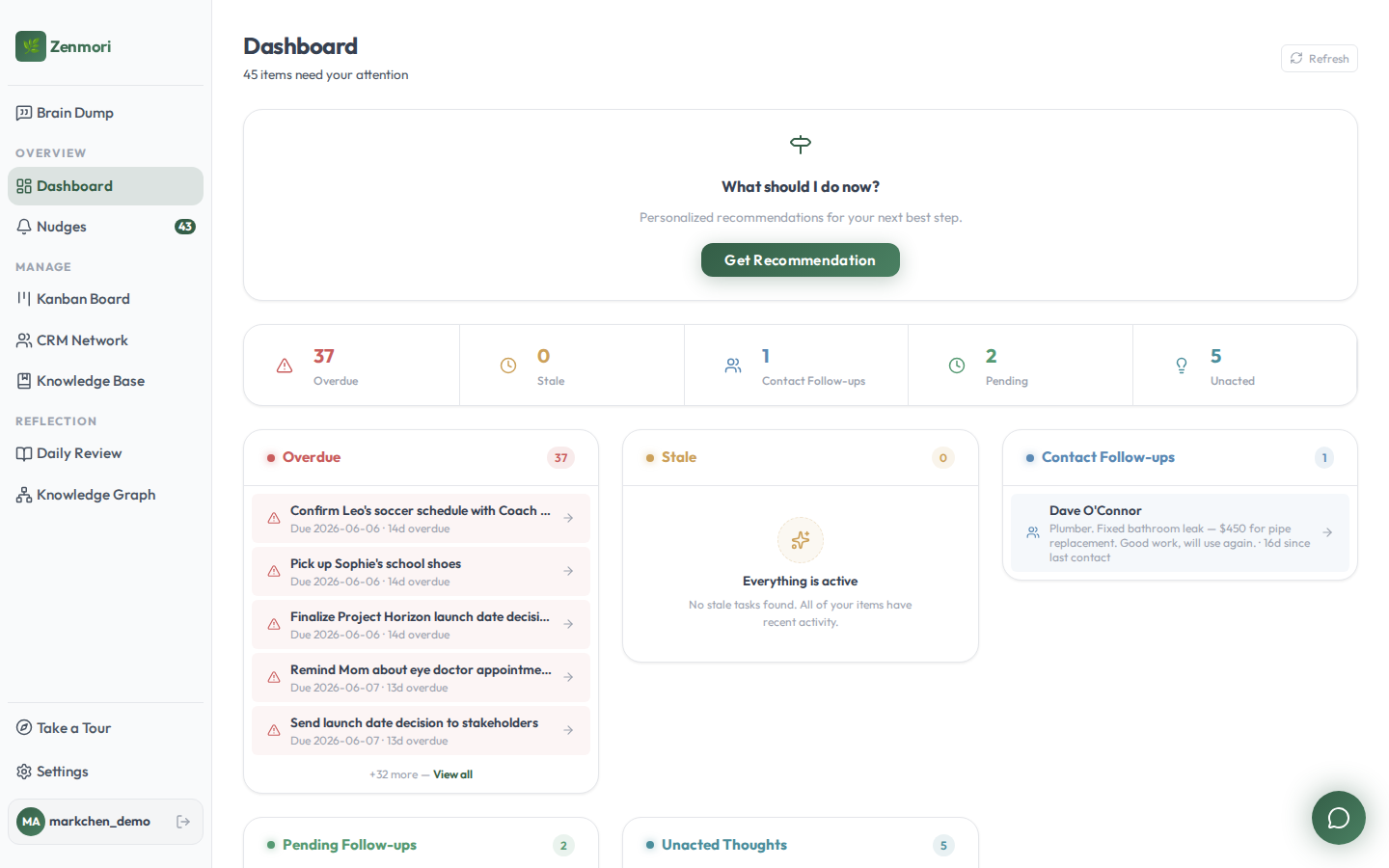Click the Overdue panel 37 count badge

pos(560,458)
